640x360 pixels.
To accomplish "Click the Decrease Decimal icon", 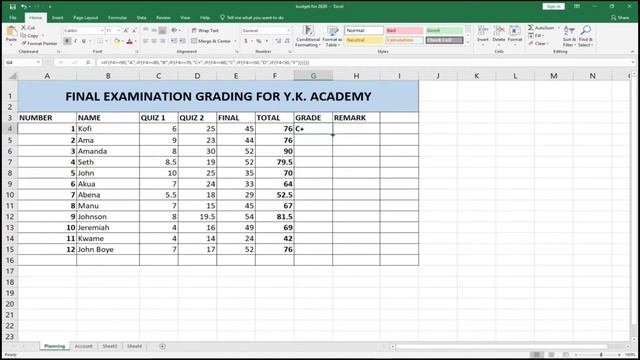I will [x=287, y=41].
